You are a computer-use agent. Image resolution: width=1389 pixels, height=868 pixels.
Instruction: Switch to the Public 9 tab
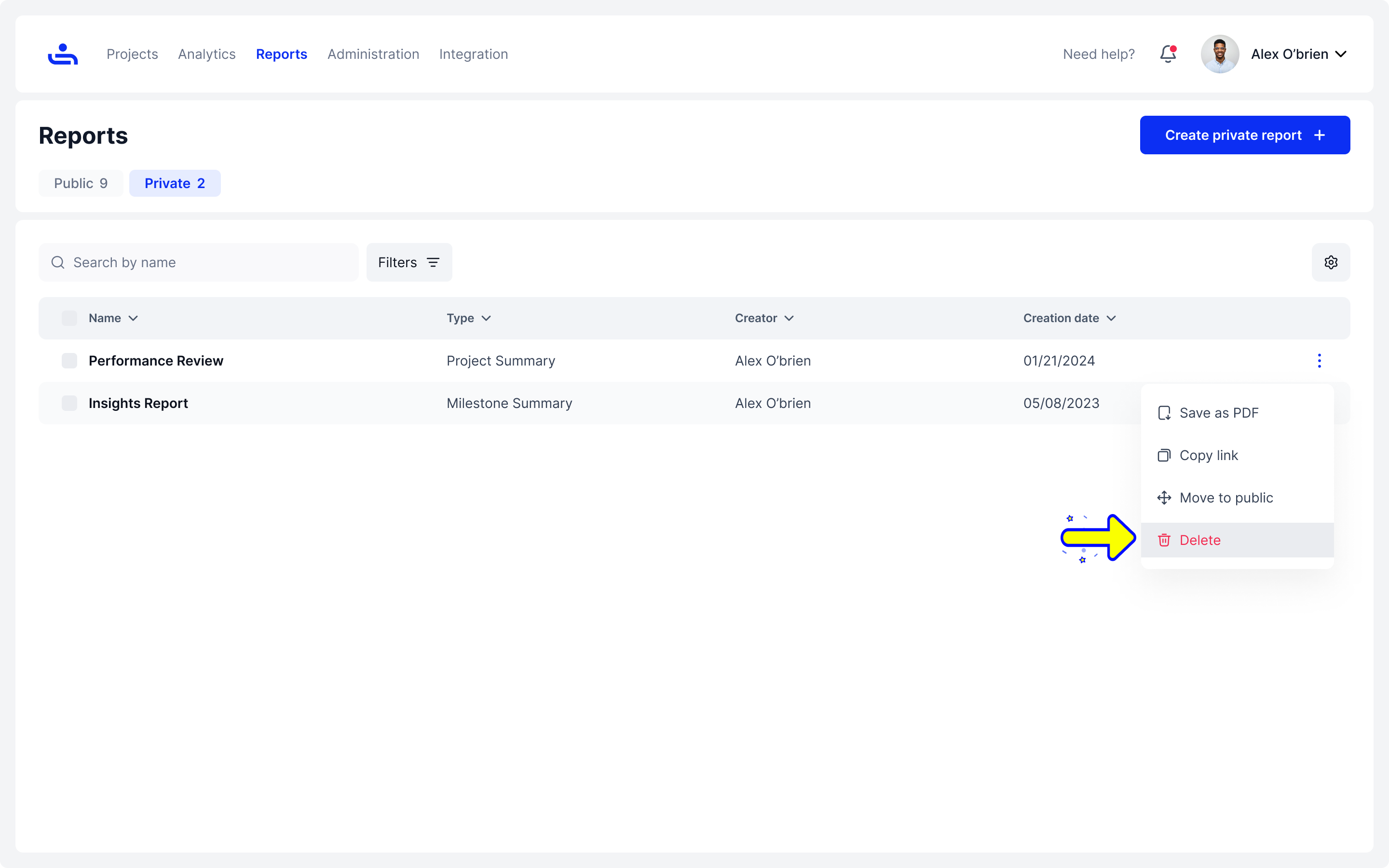click(81, 183)
